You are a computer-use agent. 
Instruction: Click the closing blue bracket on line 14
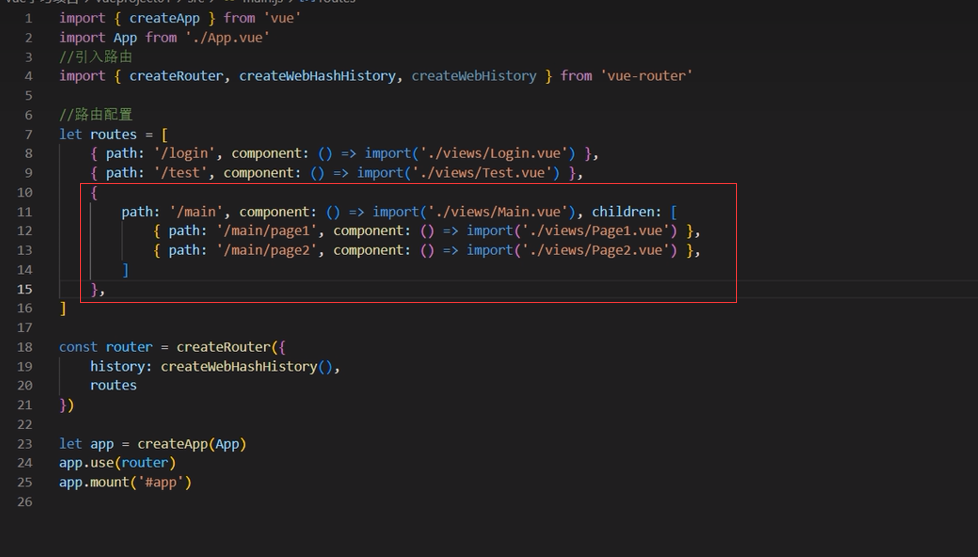pos(125,270)
